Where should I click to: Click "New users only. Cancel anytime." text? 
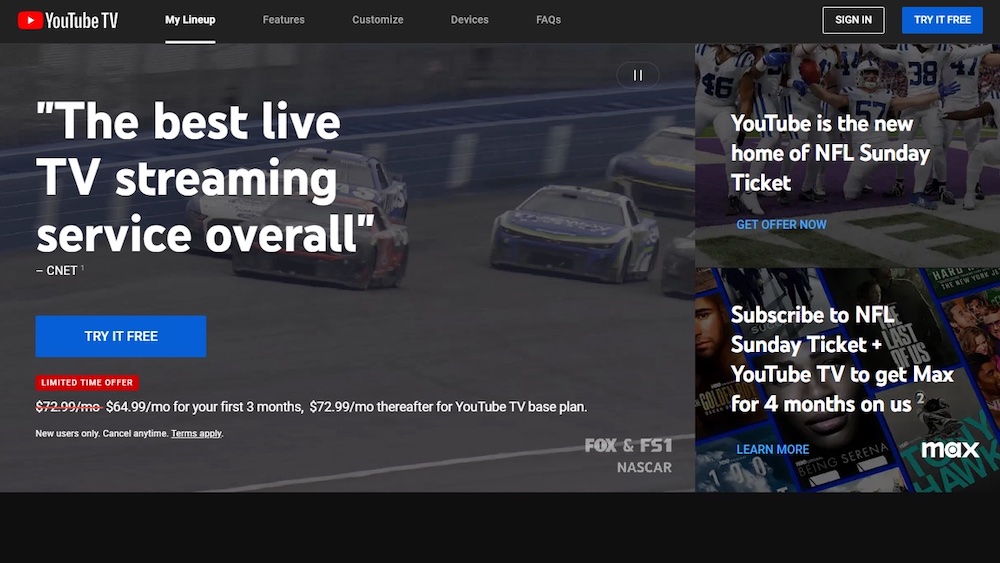pos(102,434)
